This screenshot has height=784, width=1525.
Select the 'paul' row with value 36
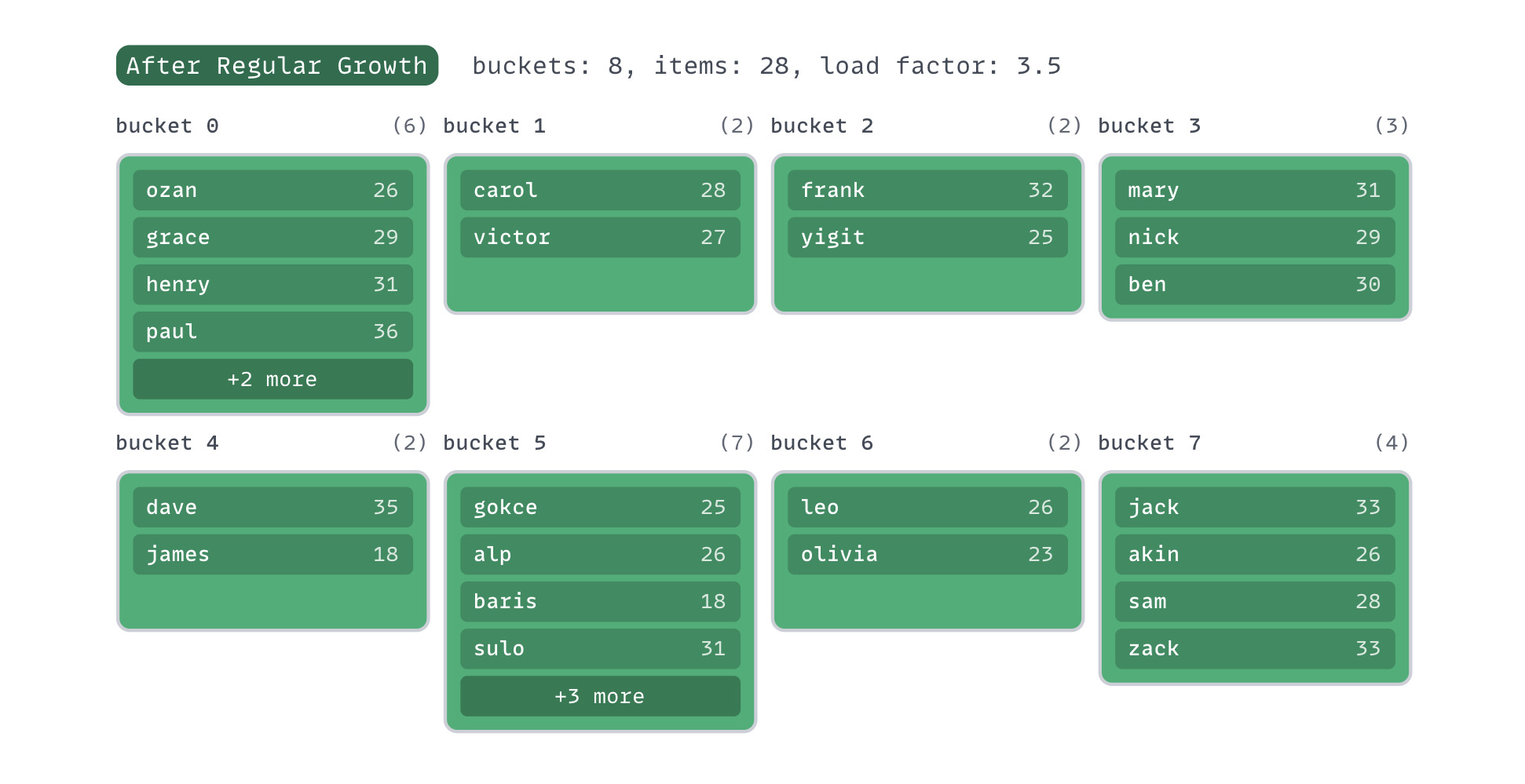click(x=272, y=331)
